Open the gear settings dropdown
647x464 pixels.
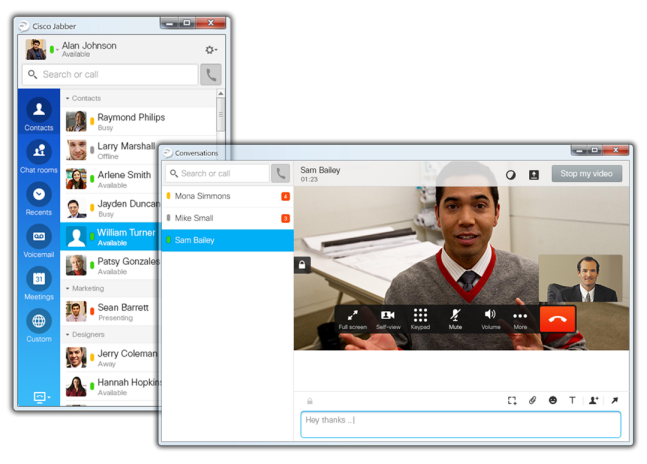click(210, 50)
